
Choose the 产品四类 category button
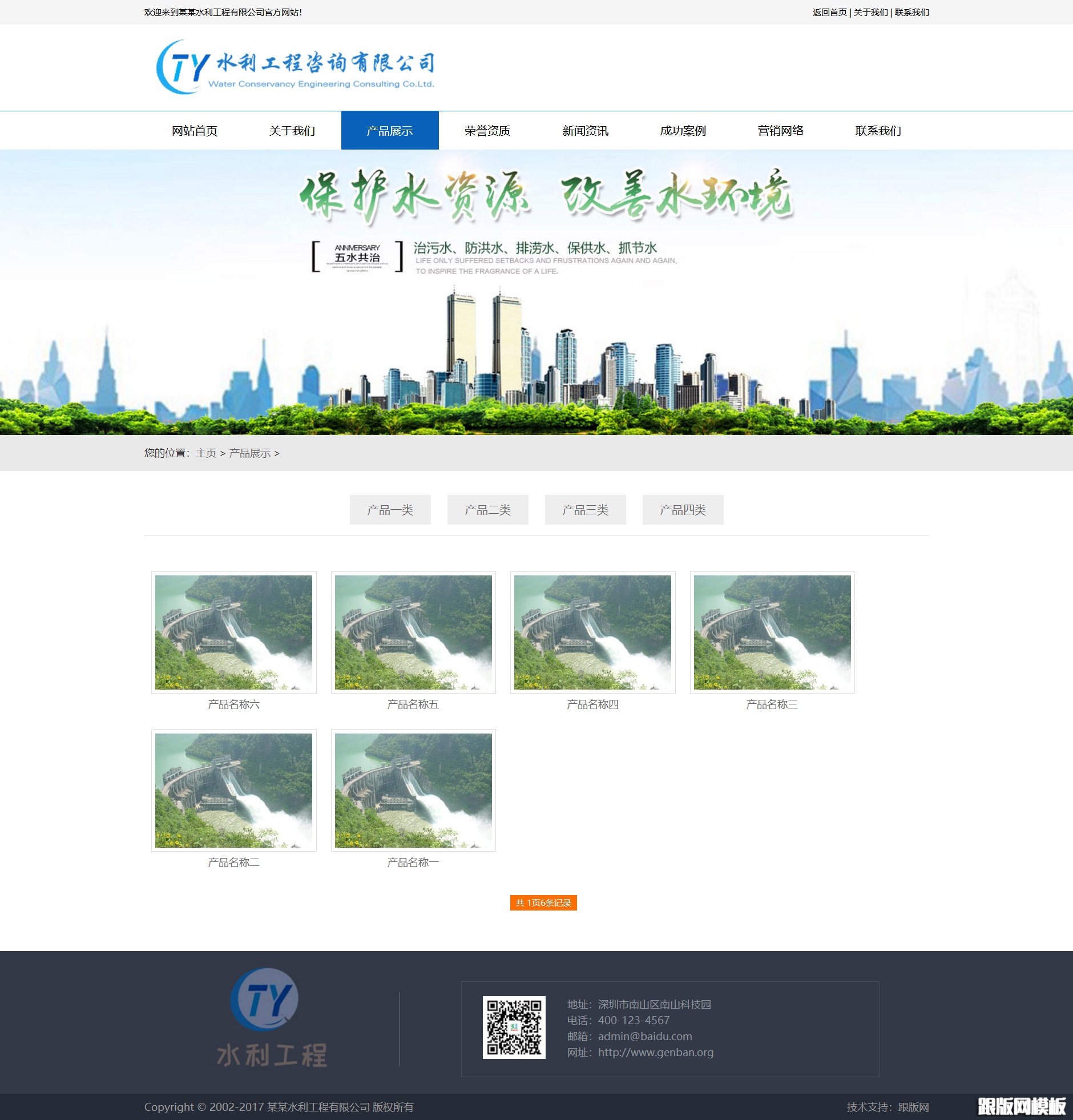click(x=683, y=510)
